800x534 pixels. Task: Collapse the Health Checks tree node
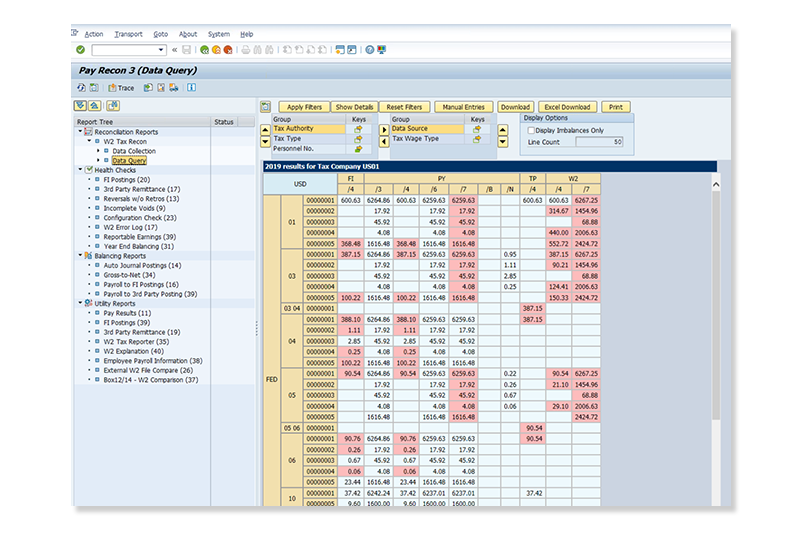click(80, 170)
